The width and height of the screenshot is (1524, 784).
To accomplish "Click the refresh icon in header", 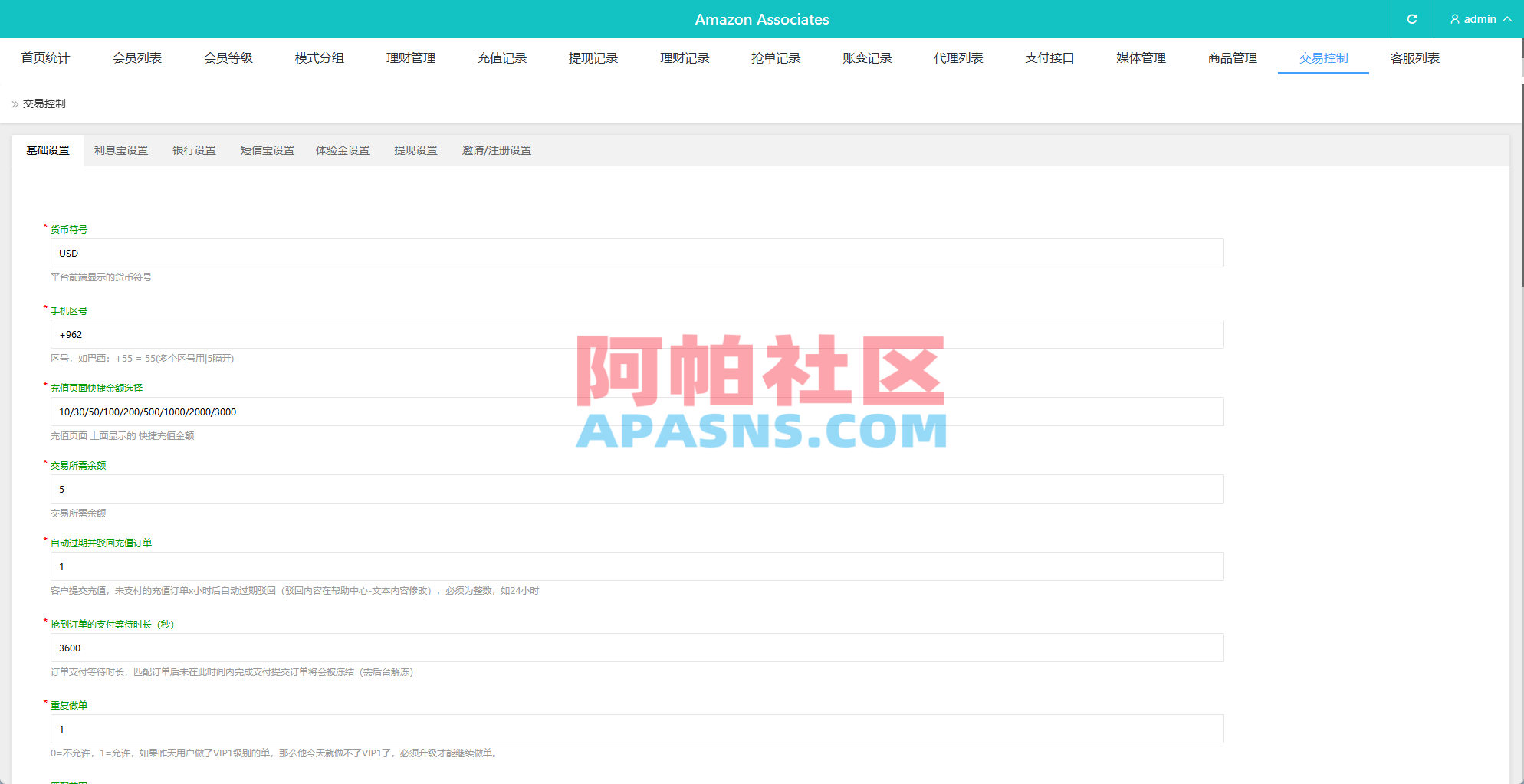I will (x=1412, y=19).
